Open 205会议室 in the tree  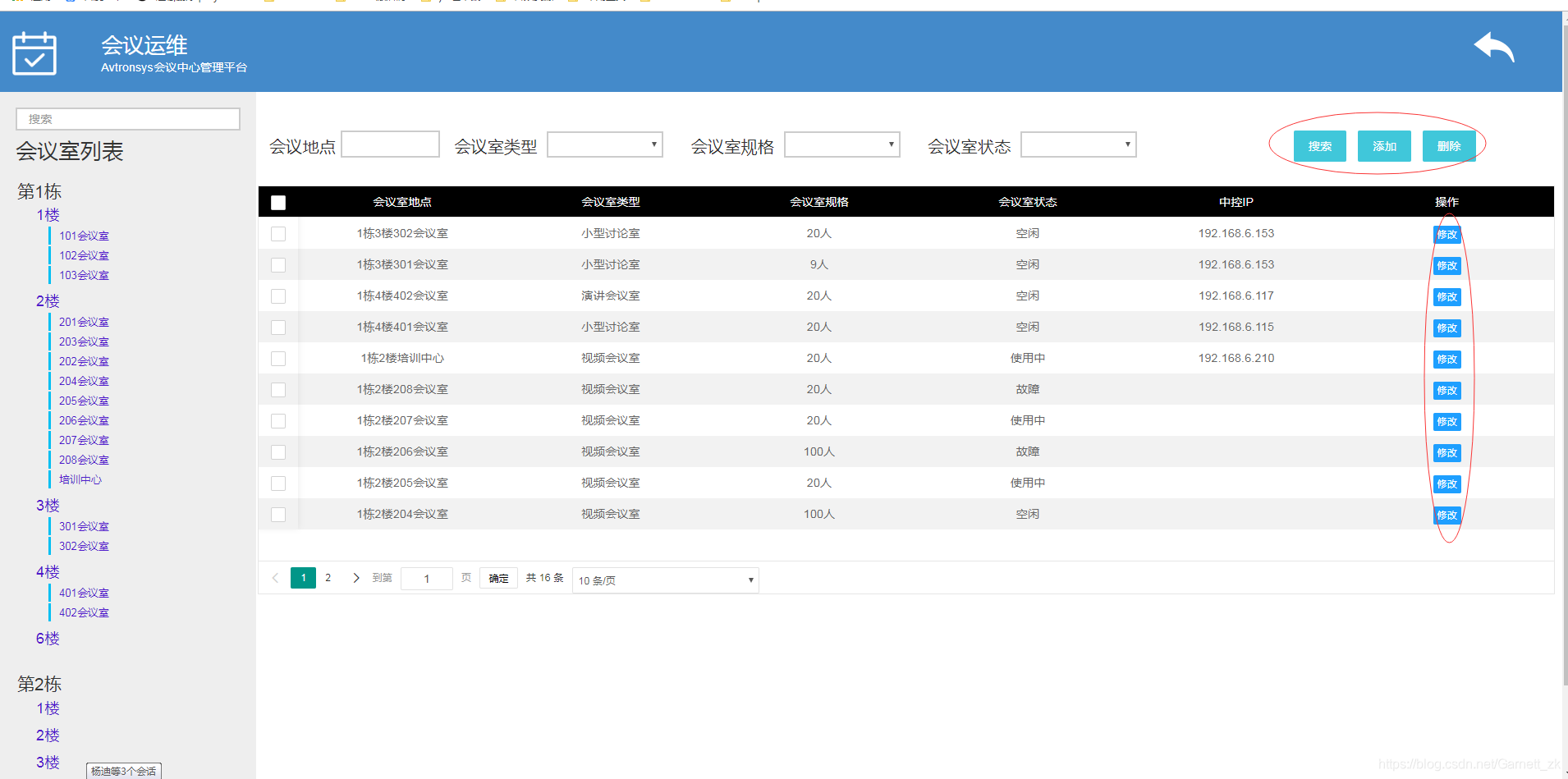(x=84, y=401)
